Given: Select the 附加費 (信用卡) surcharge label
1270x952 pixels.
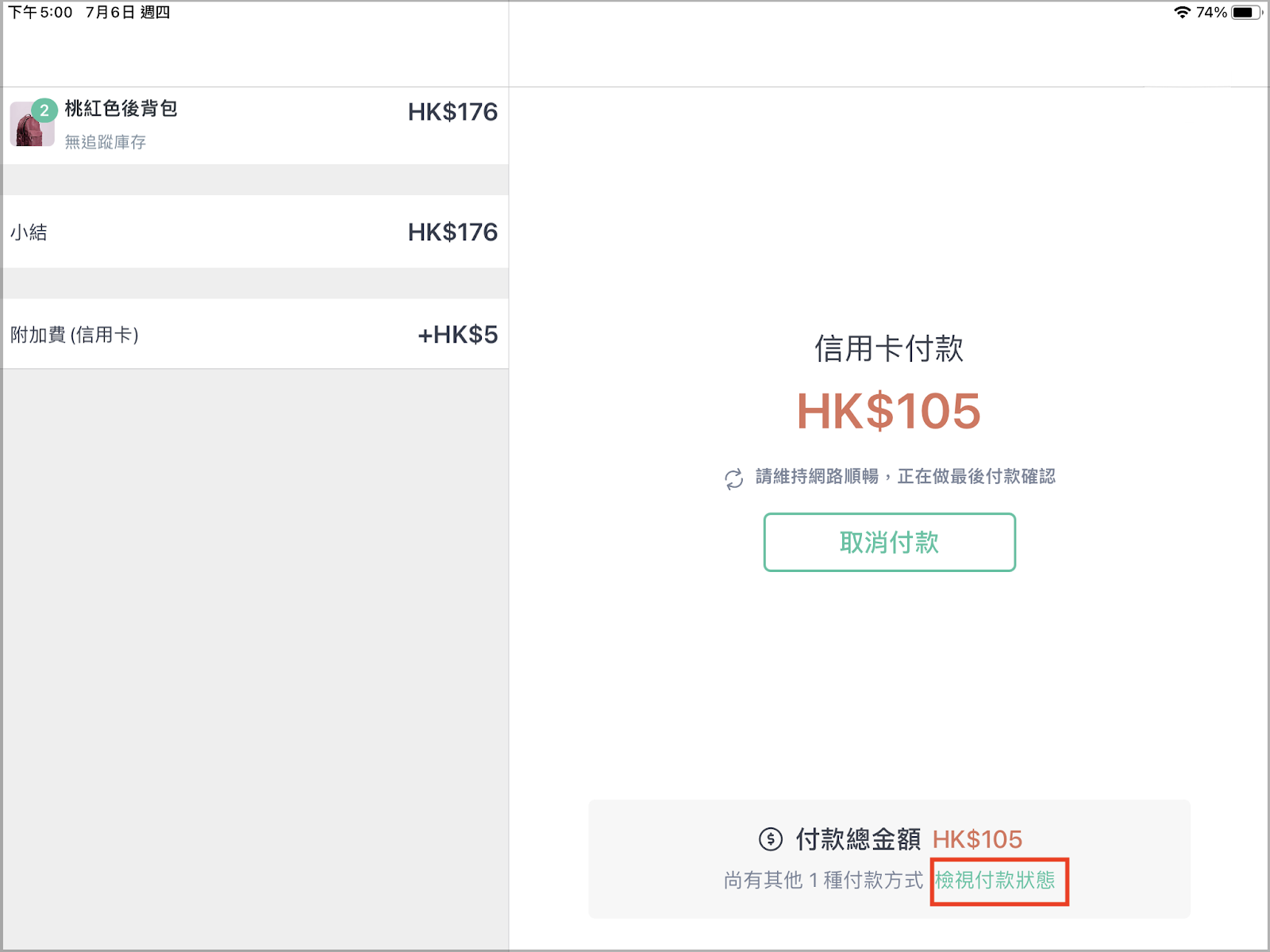Looking at the screenshot, I should [x=75, y=335].
